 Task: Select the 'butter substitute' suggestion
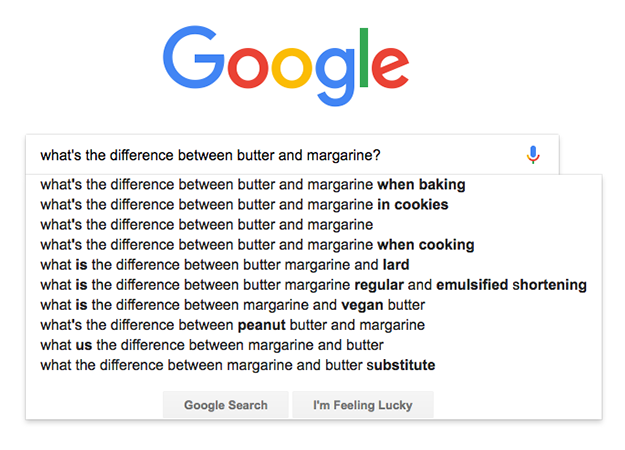(x=314, y=365)
